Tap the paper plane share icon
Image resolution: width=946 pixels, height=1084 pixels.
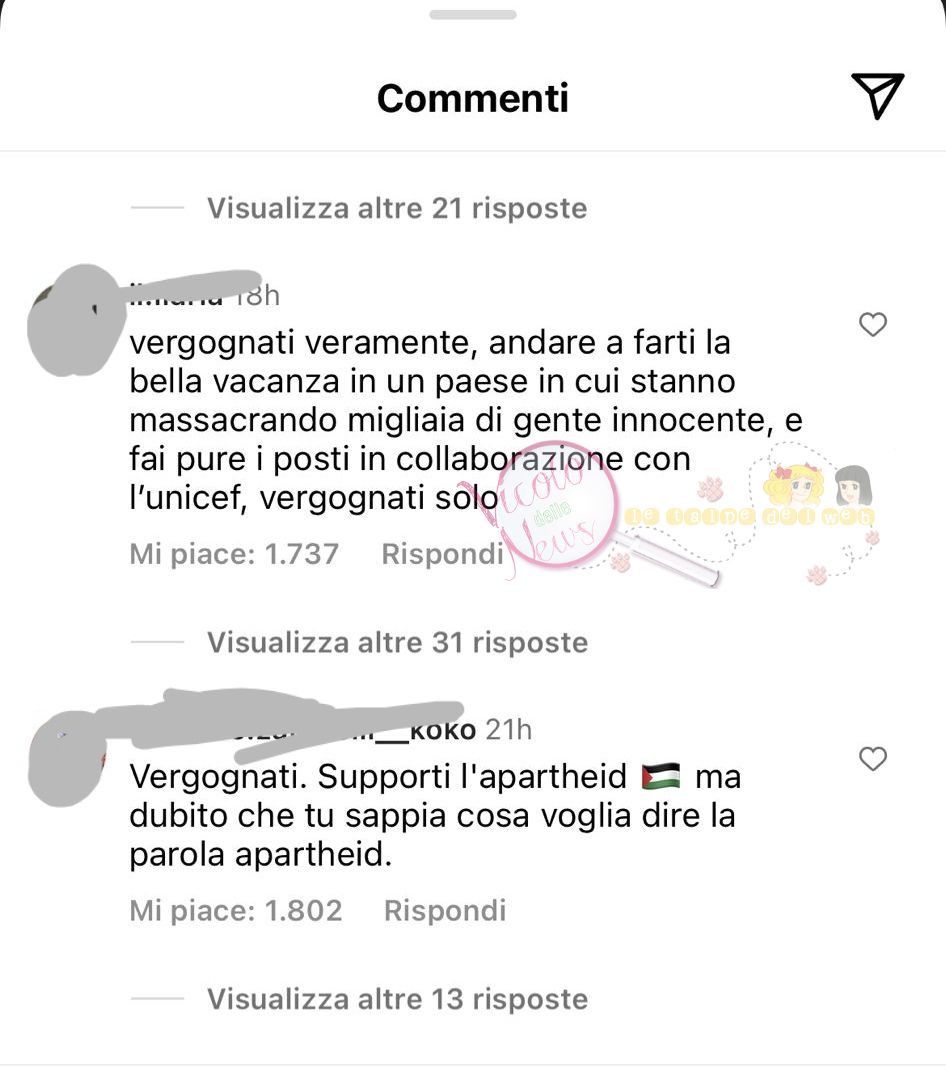[878, 96]
